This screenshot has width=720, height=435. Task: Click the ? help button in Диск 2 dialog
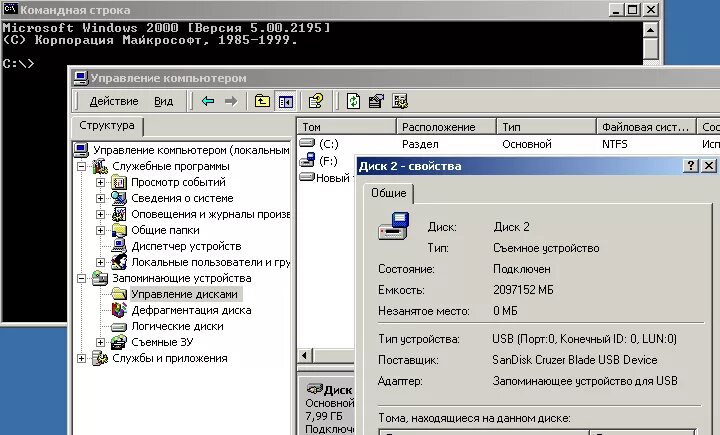pos(691,166)
